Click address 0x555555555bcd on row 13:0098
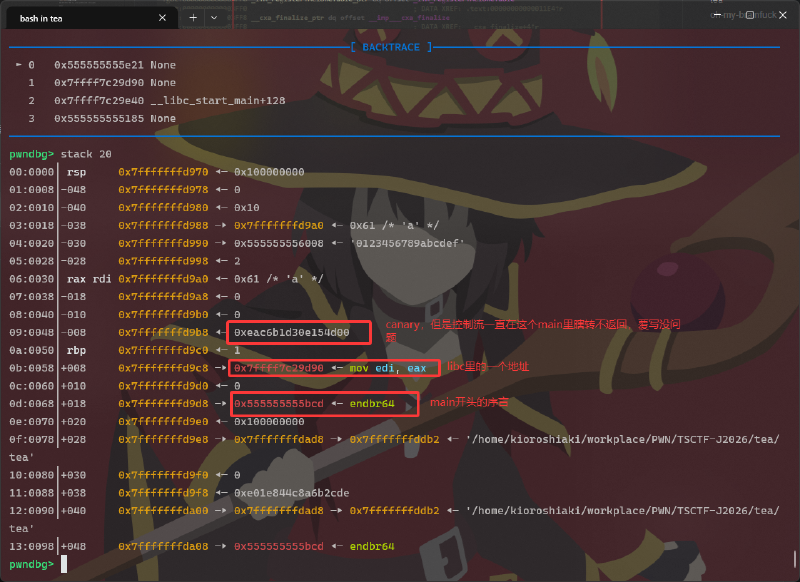Screen dimensions: 800x582 (x=279, y=546)
